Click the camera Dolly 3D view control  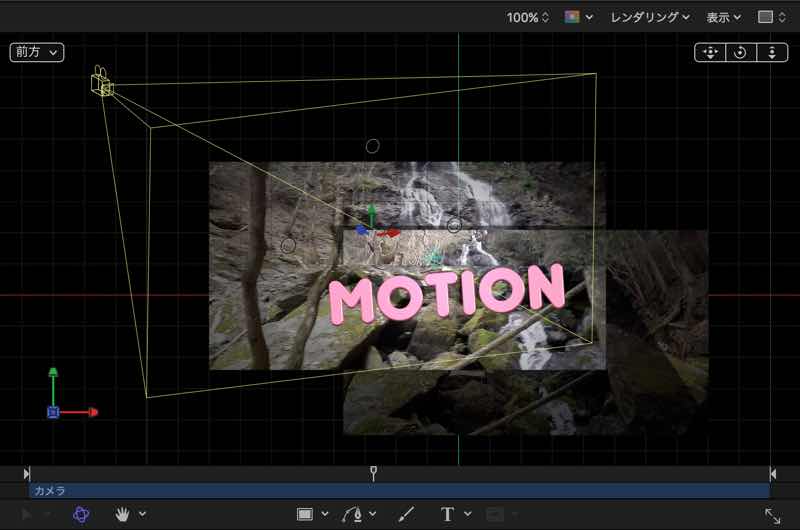771,53
